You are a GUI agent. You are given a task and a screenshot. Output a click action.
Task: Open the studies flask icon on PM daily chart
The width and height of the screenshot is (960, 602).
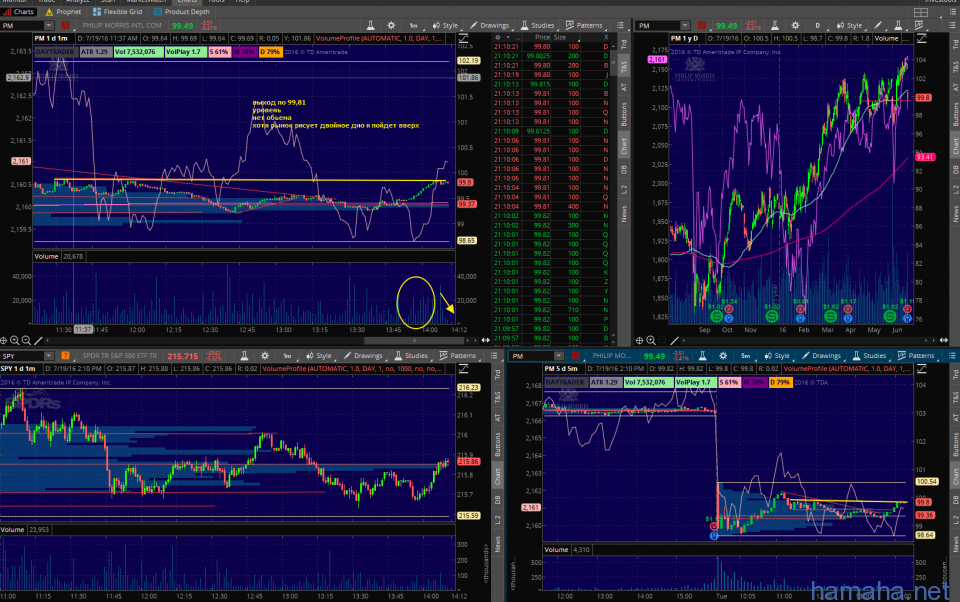(x=898, y=25)
